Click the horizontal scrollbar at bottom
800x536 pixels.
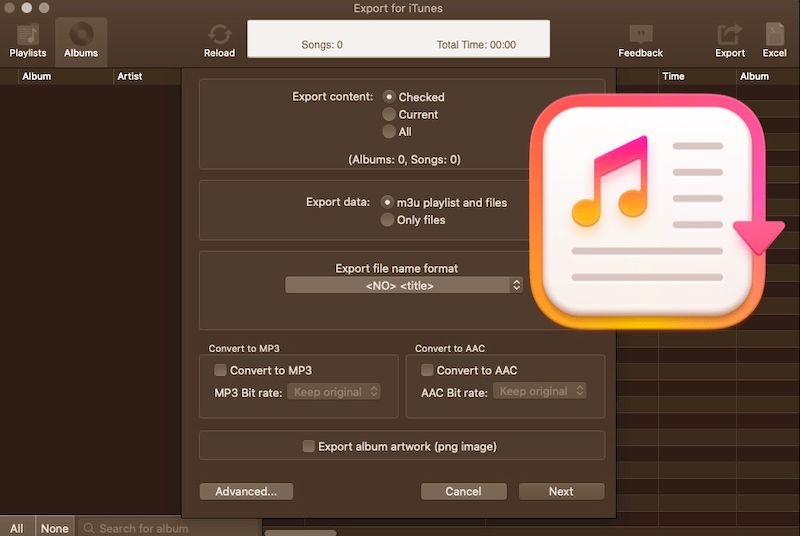(301, 533)
